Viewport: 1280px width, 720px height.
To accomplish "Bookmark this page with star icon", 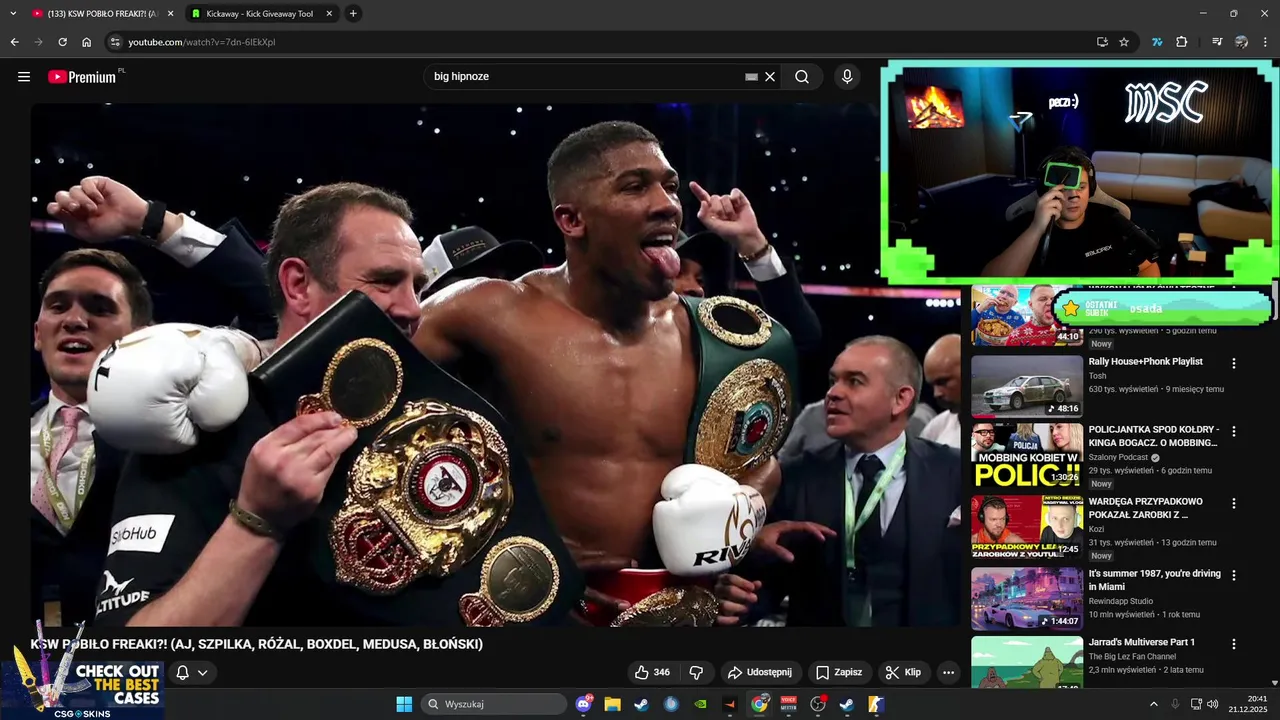I will [1124, 42].
